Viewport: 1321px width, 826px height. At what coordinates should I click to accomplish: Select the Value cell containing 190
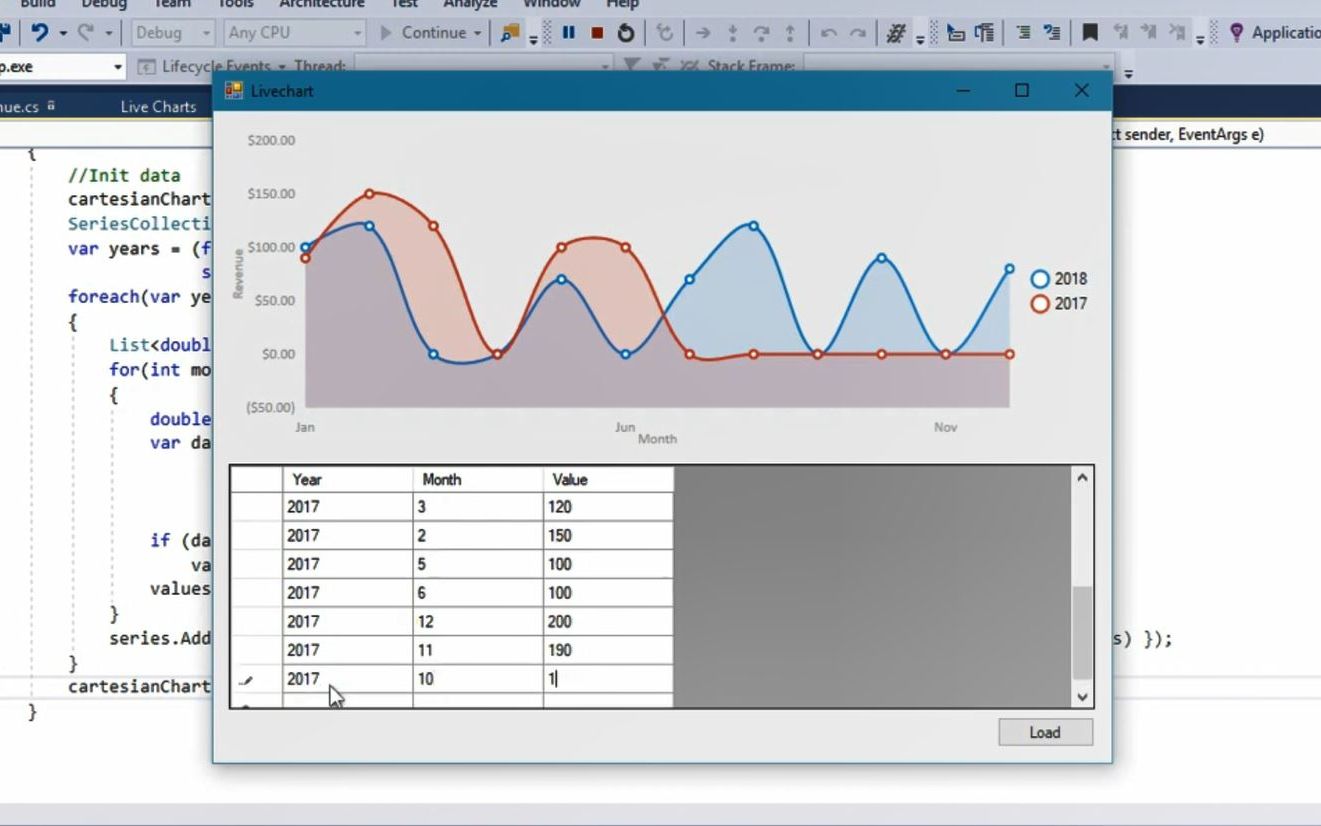point(608,650)
